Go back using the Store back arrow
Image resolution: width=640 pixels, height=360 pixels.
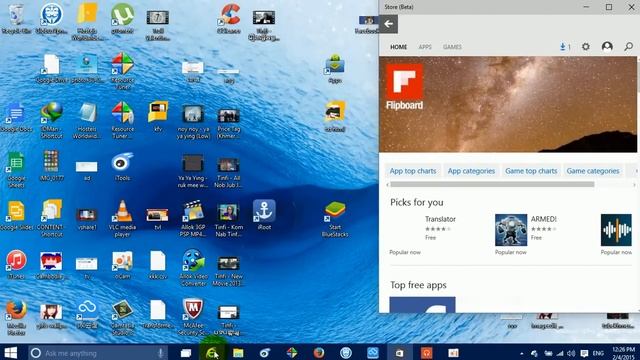(x=388, y=24)
